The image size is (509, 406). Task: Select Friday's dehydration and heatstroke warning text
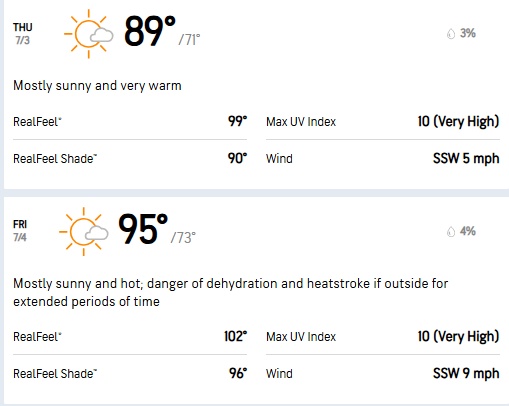coord(231,292)
